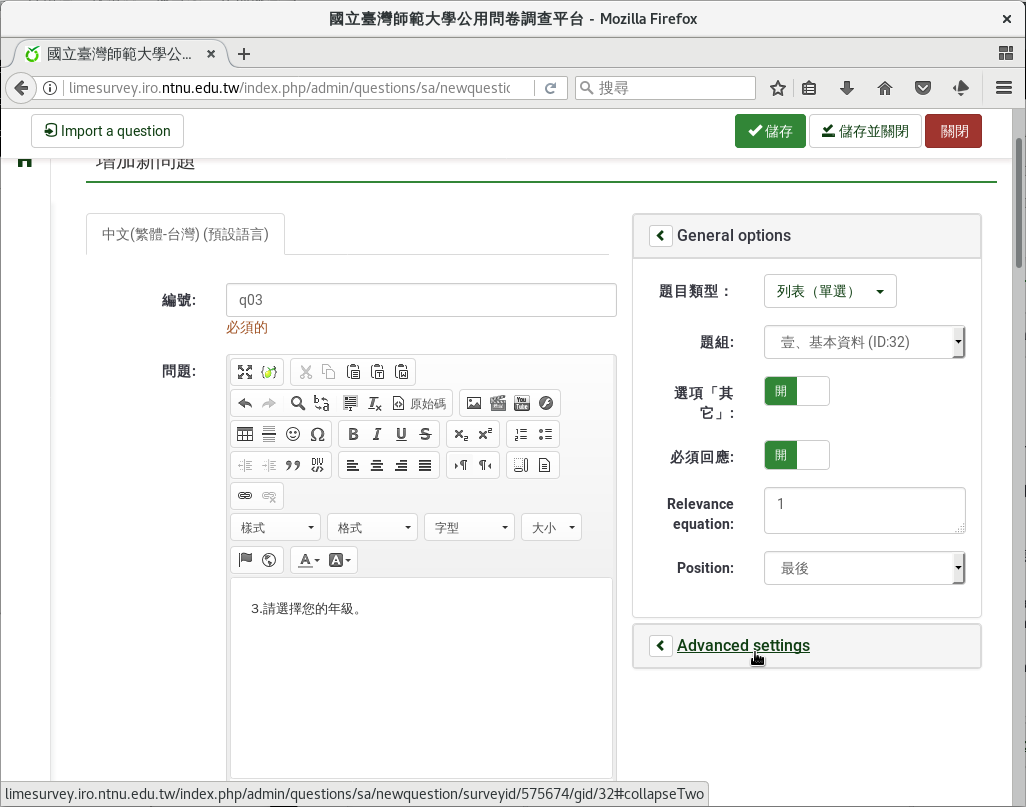
Task: Open the Firefox hamburger menu
Action: pyautogui.click(x=1004, y=88)
